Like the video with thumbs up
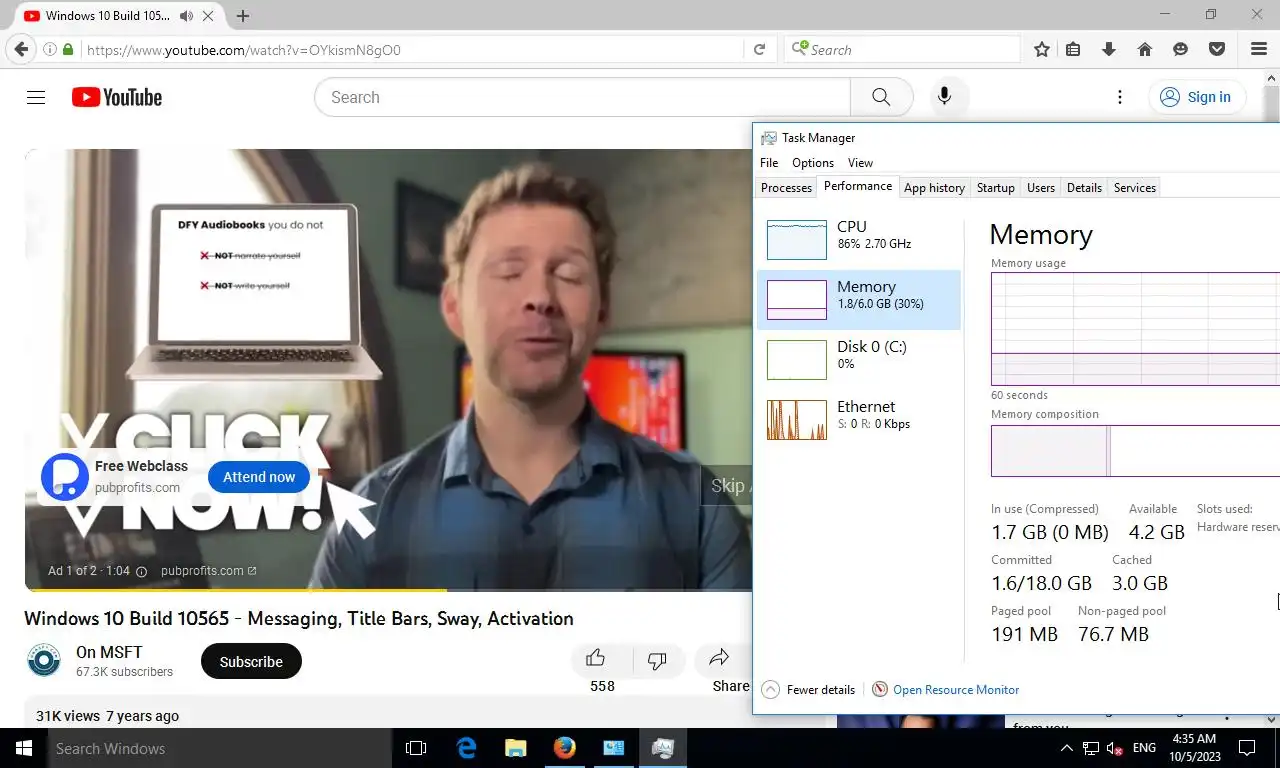Image resolution: width=1280 pixels, height=768 pixels. point(596,658)
